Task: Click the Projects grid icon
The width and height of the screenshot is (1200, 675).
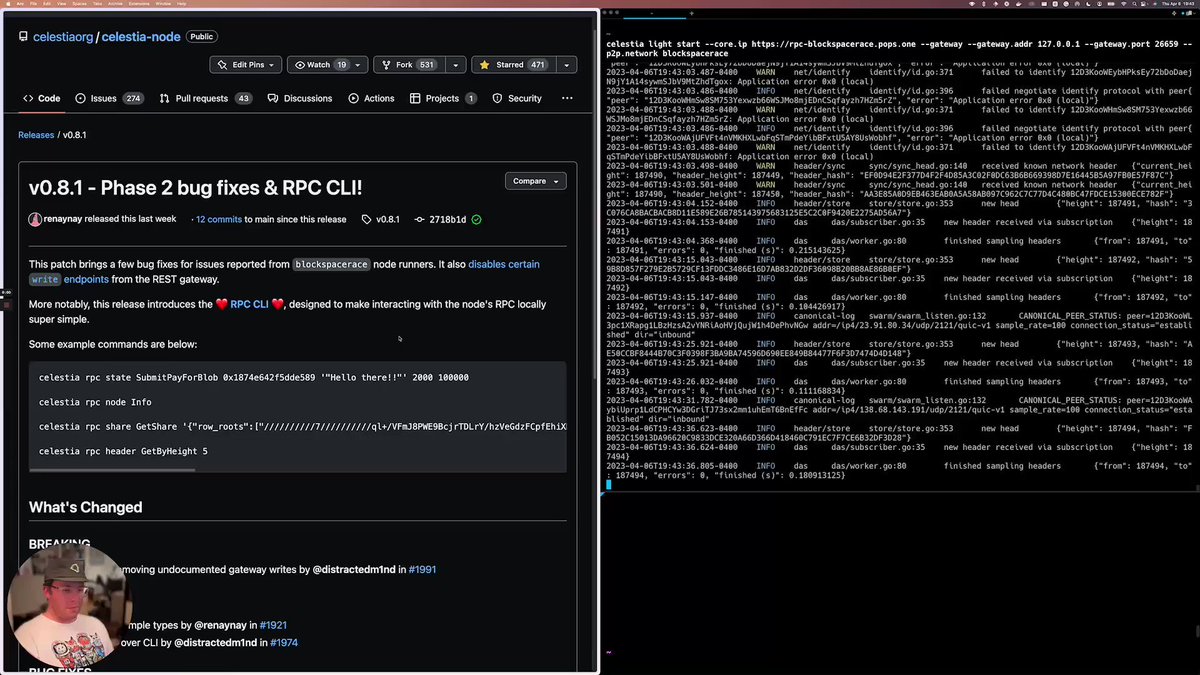Action: click(414, 98)
